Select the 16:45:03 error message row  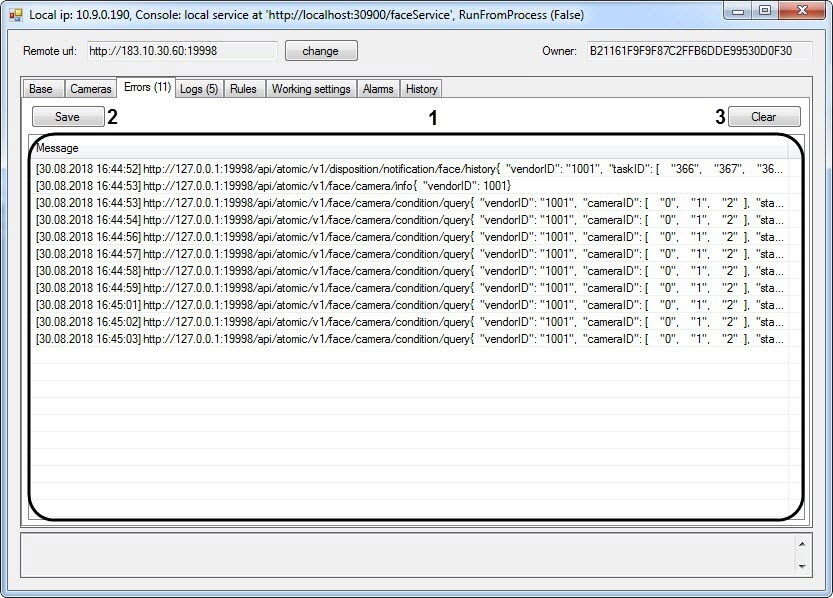coord(409,339)
